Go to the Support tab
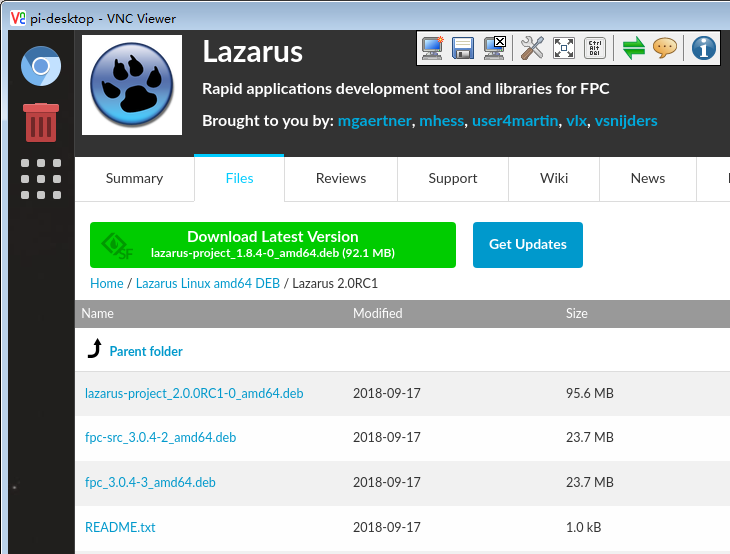The image size is (730, 554). [x=453, y=178]
